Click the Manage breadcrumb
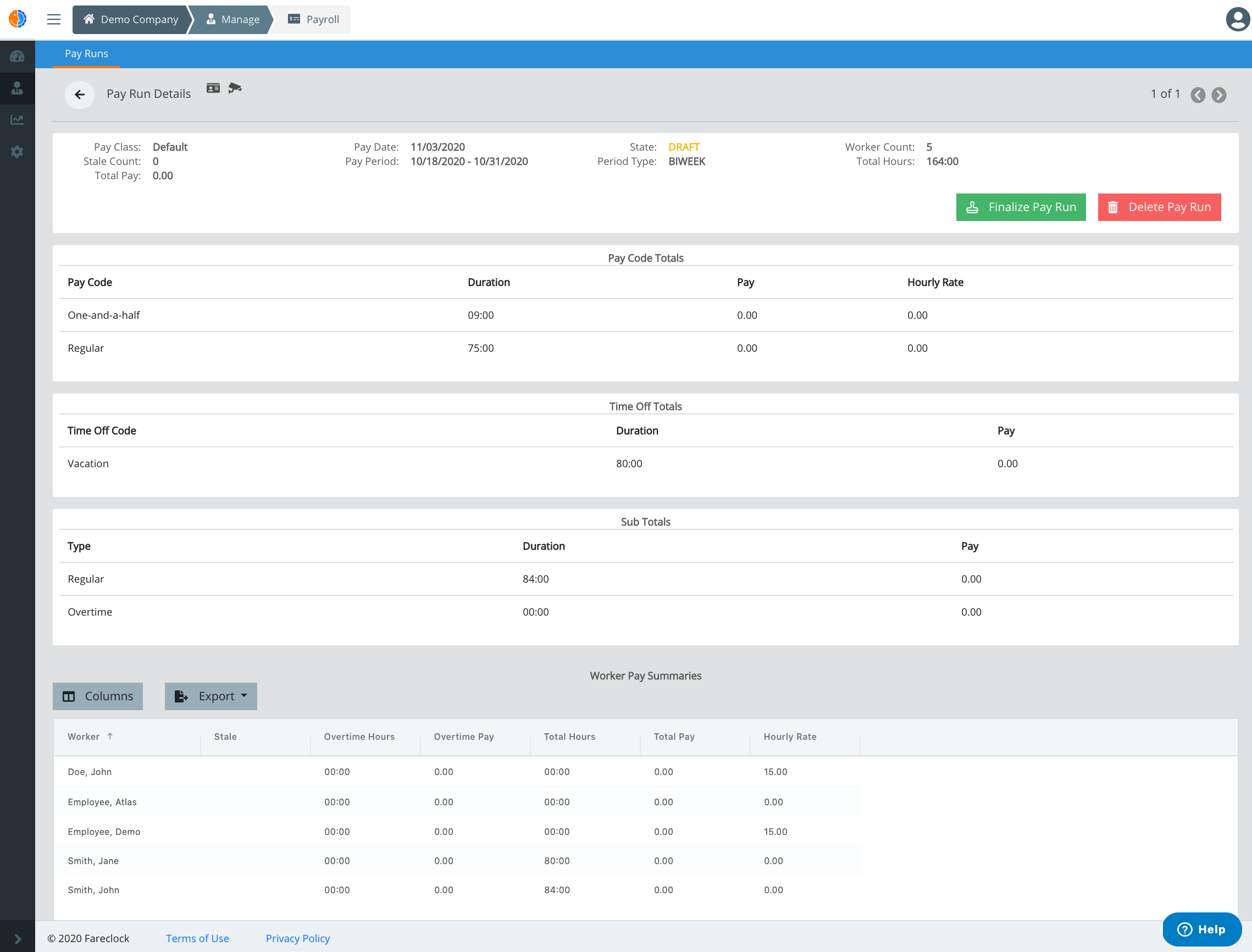The image size is (1252, 952). [232, 19]
